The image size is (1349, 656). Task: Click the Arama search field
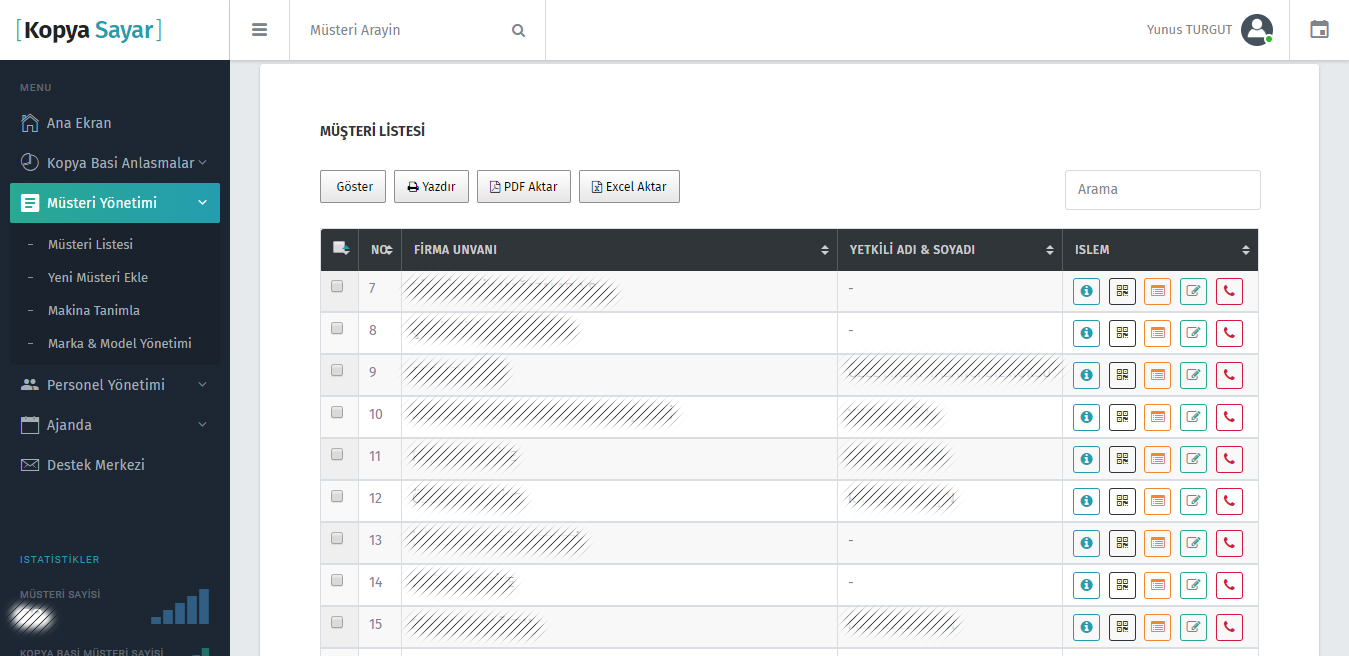tap(1162, 190)
